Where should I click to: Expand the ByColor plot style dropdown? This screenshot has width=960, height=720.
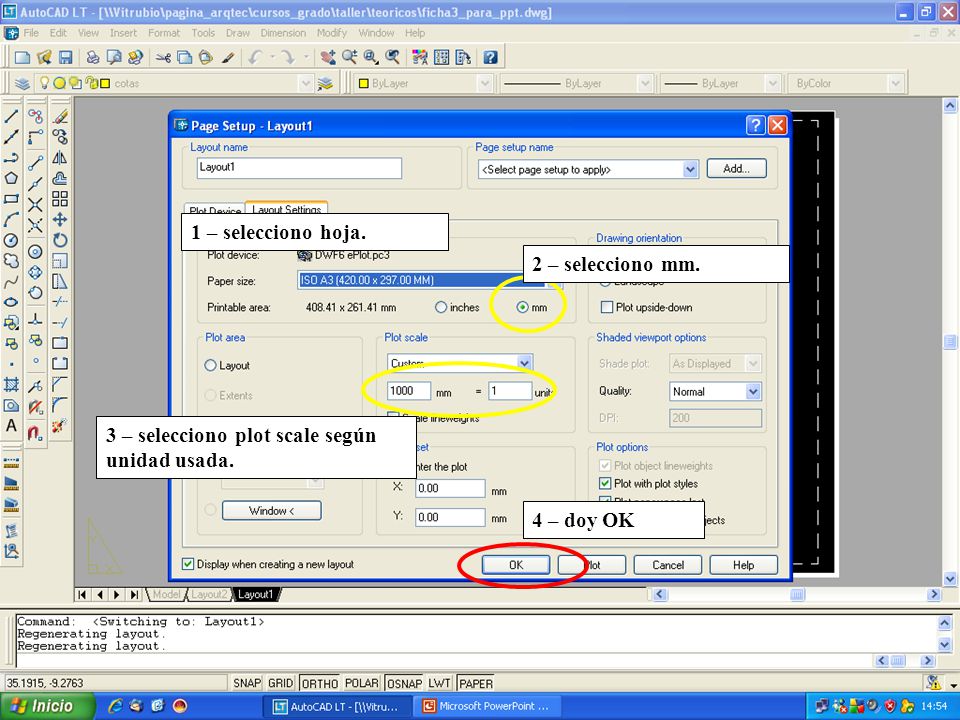pyautogui.click(x=895, y=83)
